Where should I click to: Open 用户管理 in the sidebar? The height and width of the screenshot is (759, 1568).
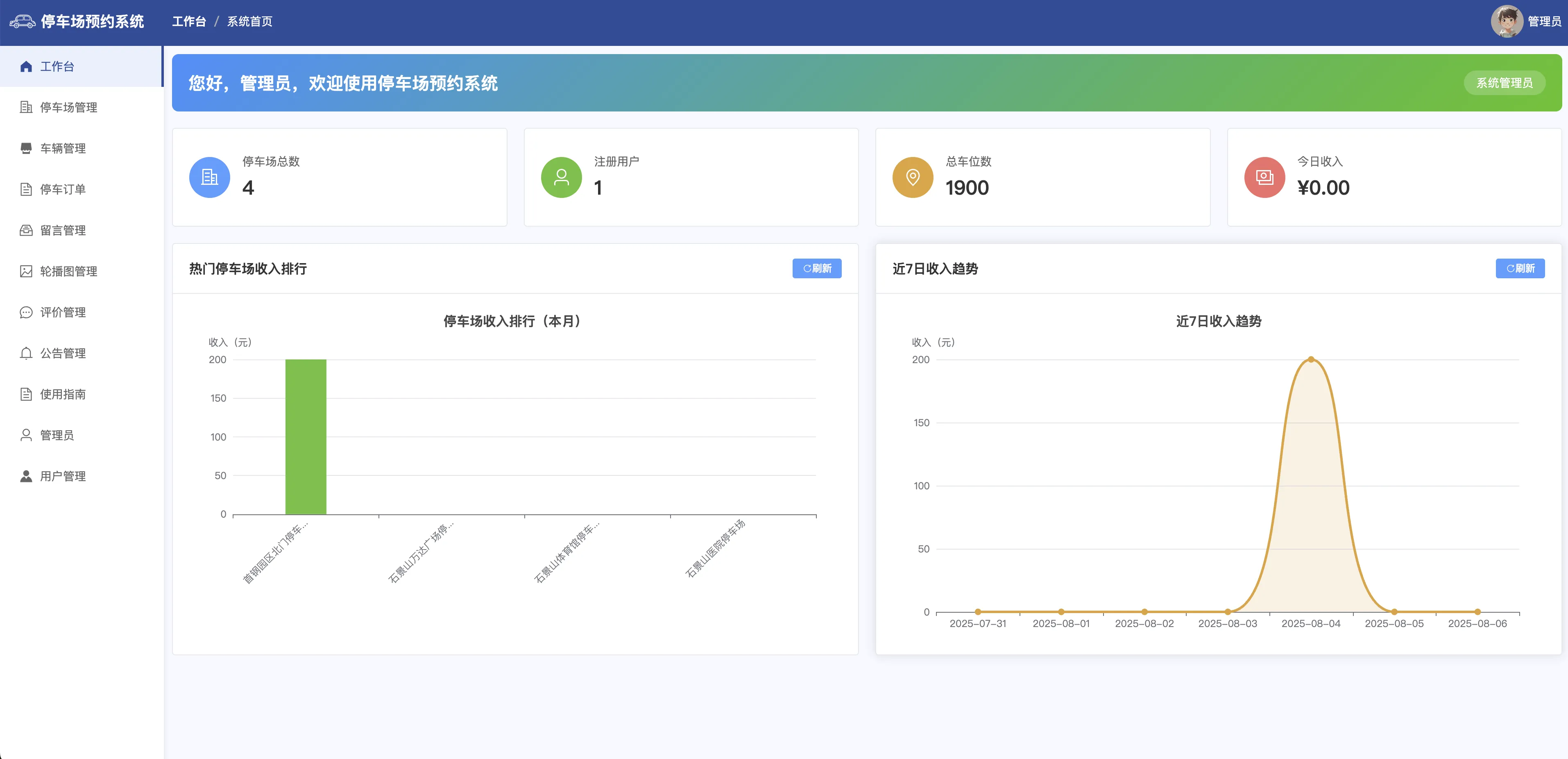coord(63,476)
